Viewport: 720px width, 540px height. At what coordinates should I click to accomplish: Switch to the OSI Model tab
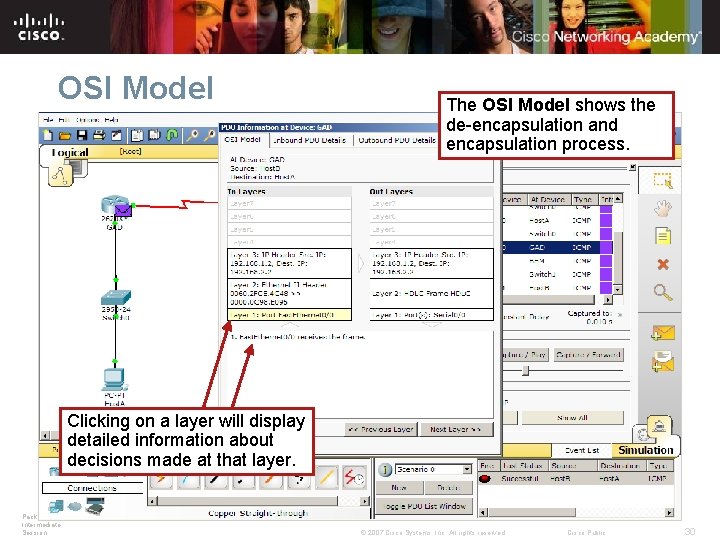coord(242,140)
